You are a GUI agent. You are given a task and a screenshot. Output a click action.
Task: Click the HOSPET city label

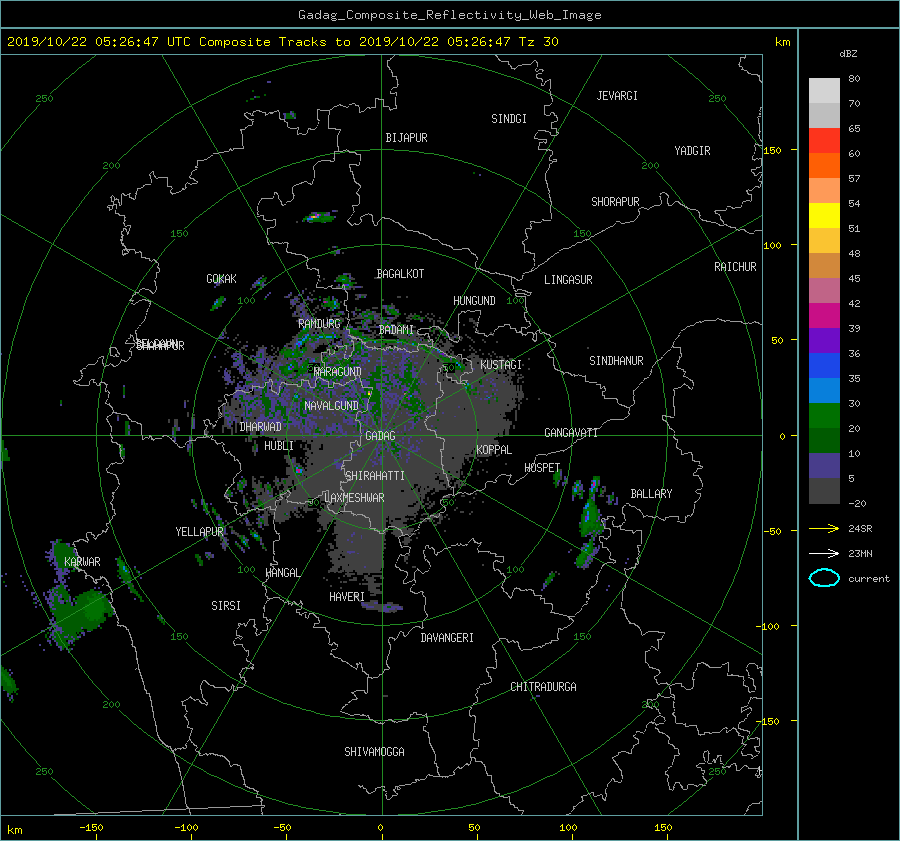pyautogui.click(x=542, y=468)
